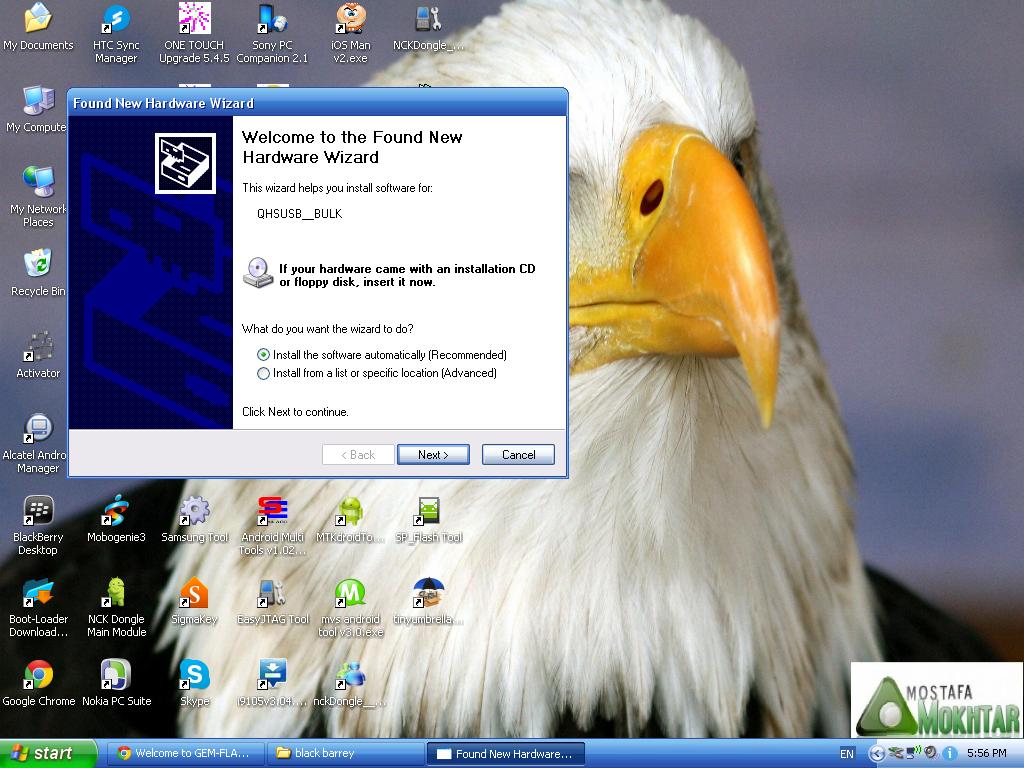Click Next in hardware wizard

tap(433, 455)
